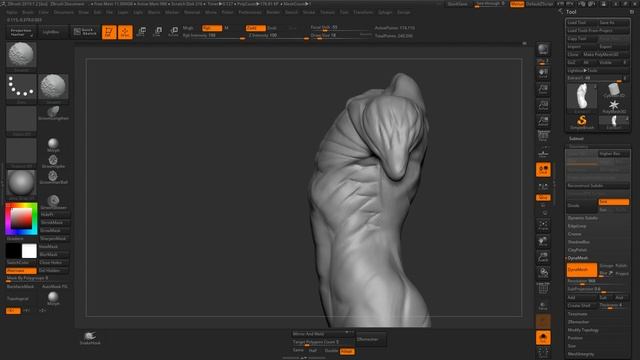Viewport: 640px width, 360px height.
Task: Click the AAHalf view icon
Action: 543,121
